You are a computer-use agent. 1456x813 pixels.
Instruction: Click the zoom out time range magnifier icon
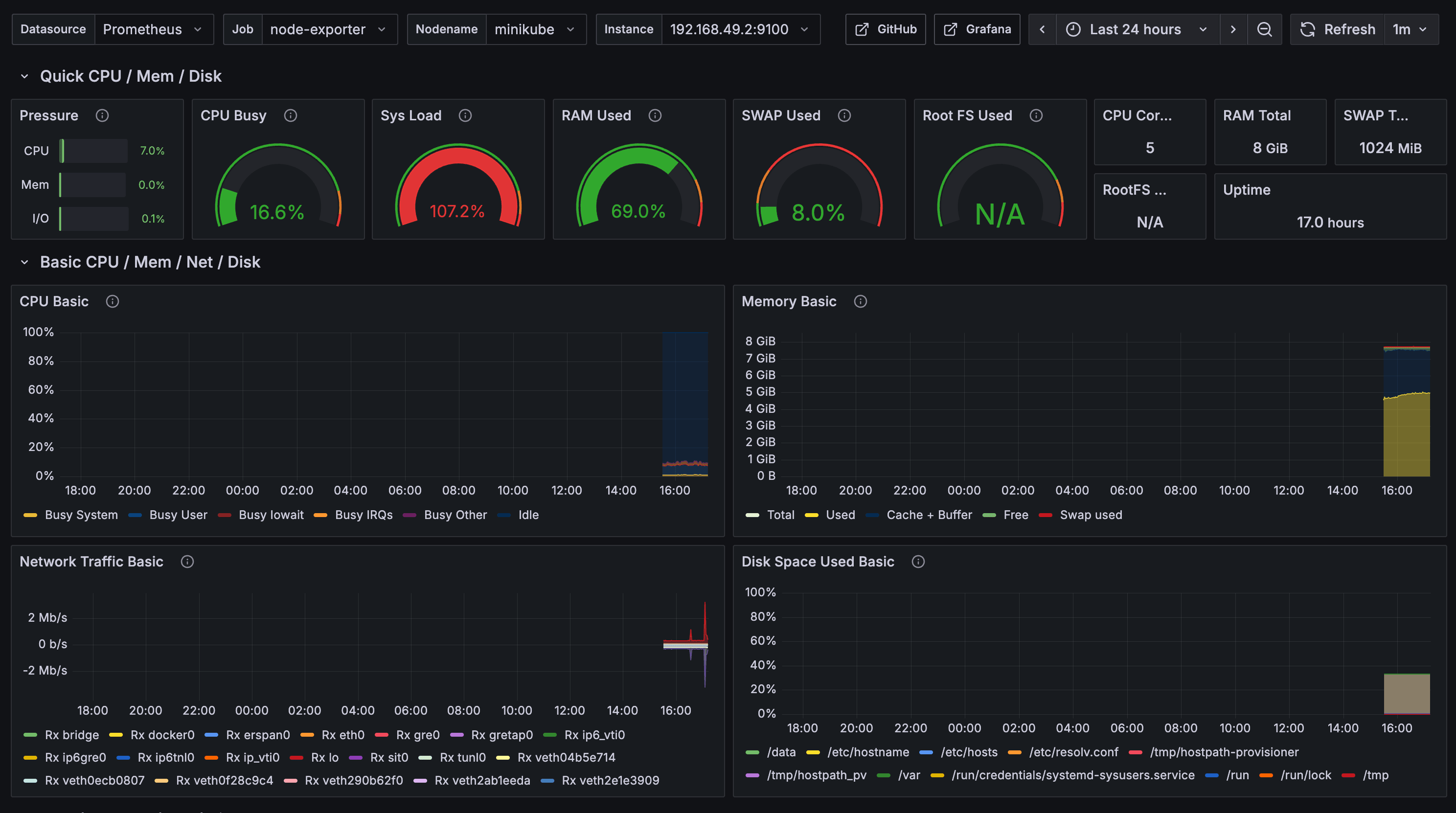(x=1265, y=29)
